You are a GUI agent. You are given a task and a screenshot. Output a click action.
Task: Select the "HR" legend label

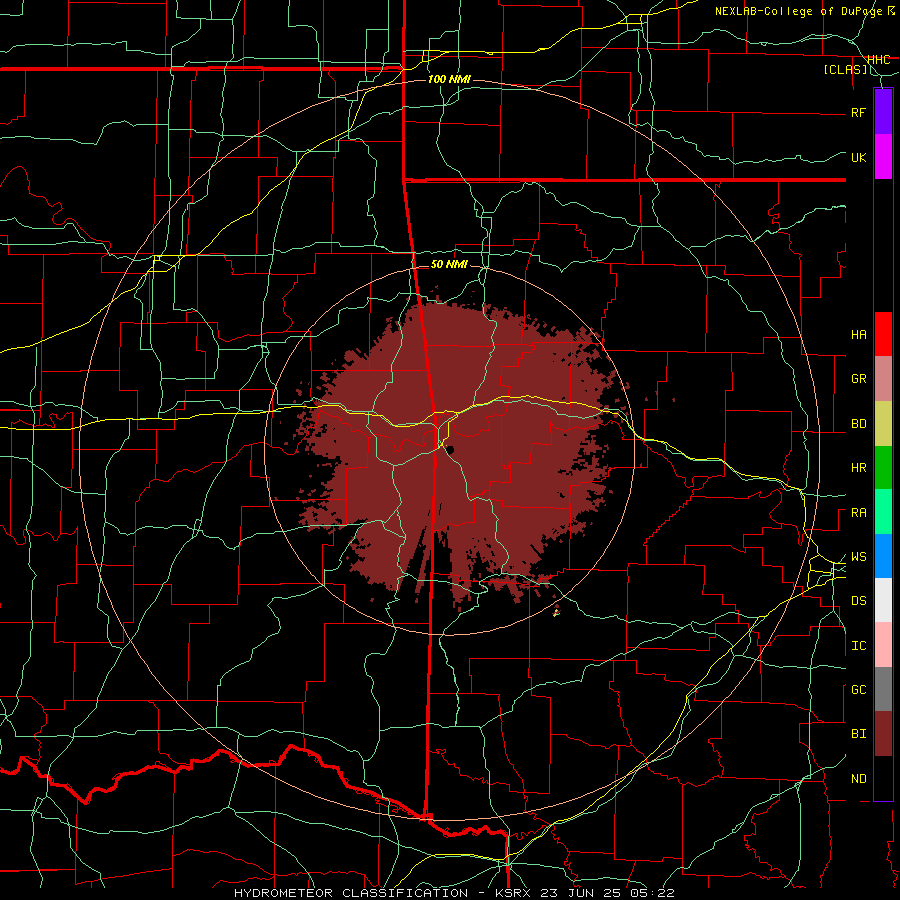pyautogui.click(x=858, y=468)
